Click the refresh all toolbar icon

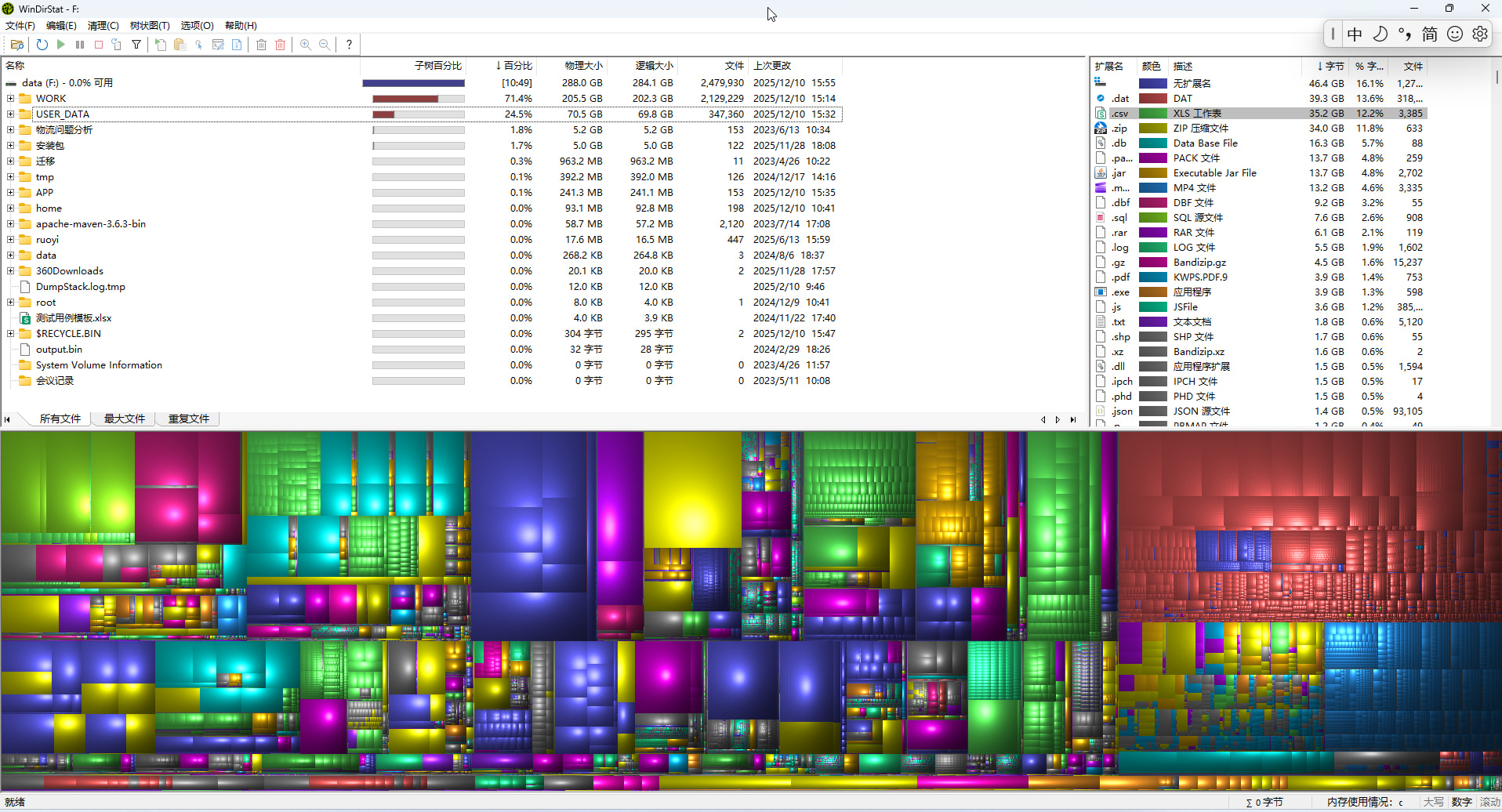(42, 45)
